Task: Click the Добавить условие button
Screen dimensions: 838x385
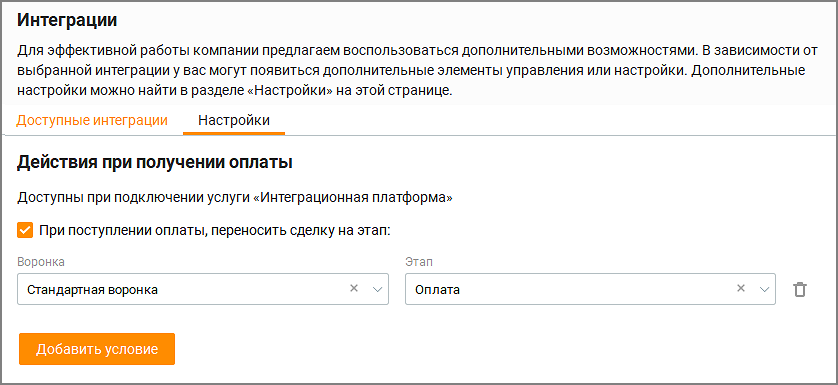Action: click(97, 349)
